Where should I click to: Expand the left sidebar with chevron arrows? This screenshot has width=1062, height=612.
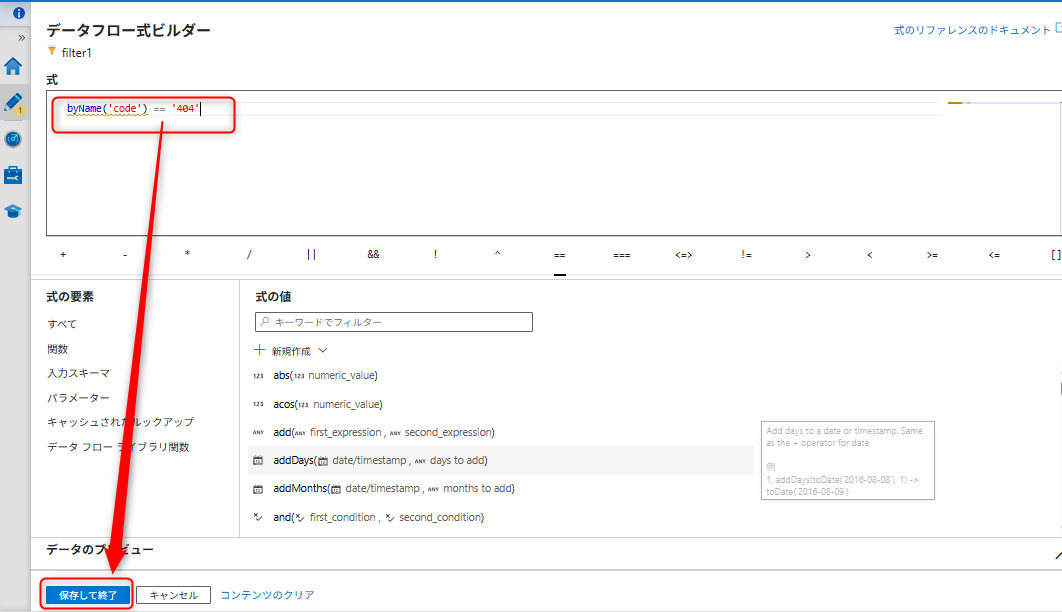coord(21,37)
